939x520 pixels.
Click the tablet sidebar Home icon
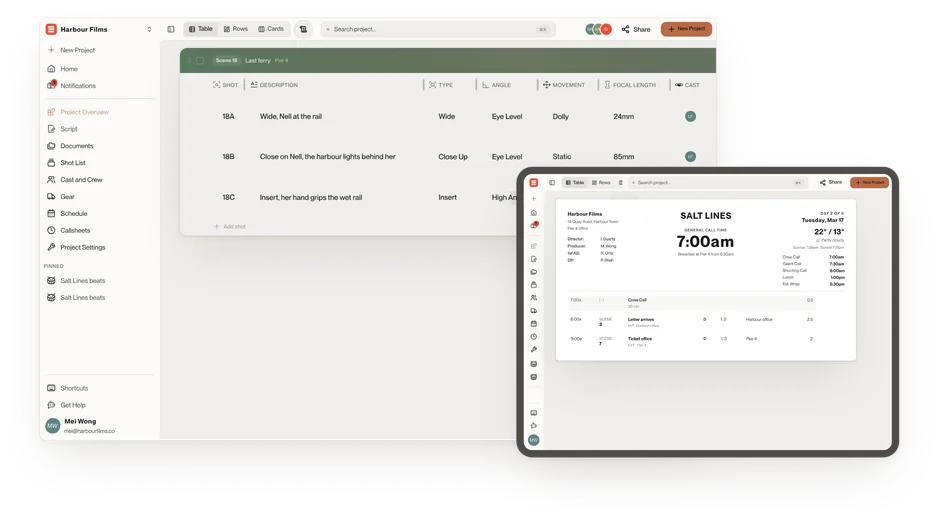pyautogui.click(x=534, y=213)
